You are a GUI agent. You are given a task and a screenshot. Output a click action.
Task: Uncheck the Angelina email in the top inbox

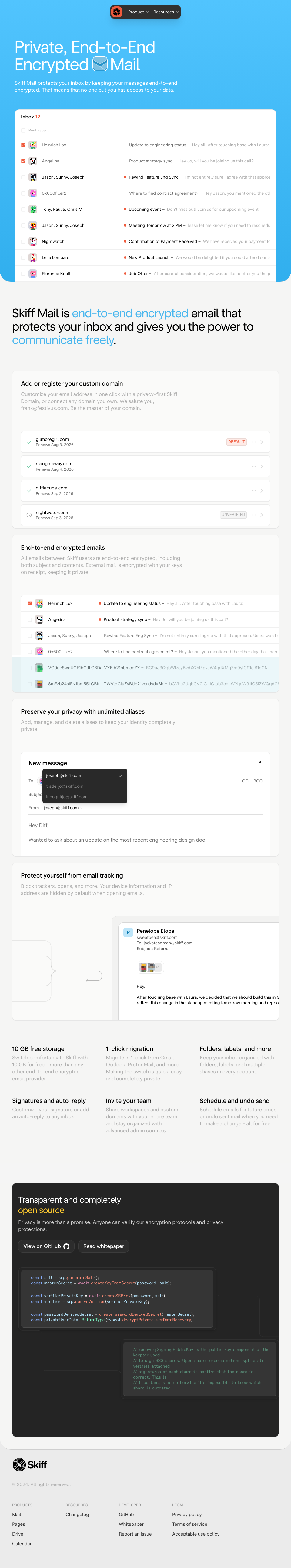point(23,161)
